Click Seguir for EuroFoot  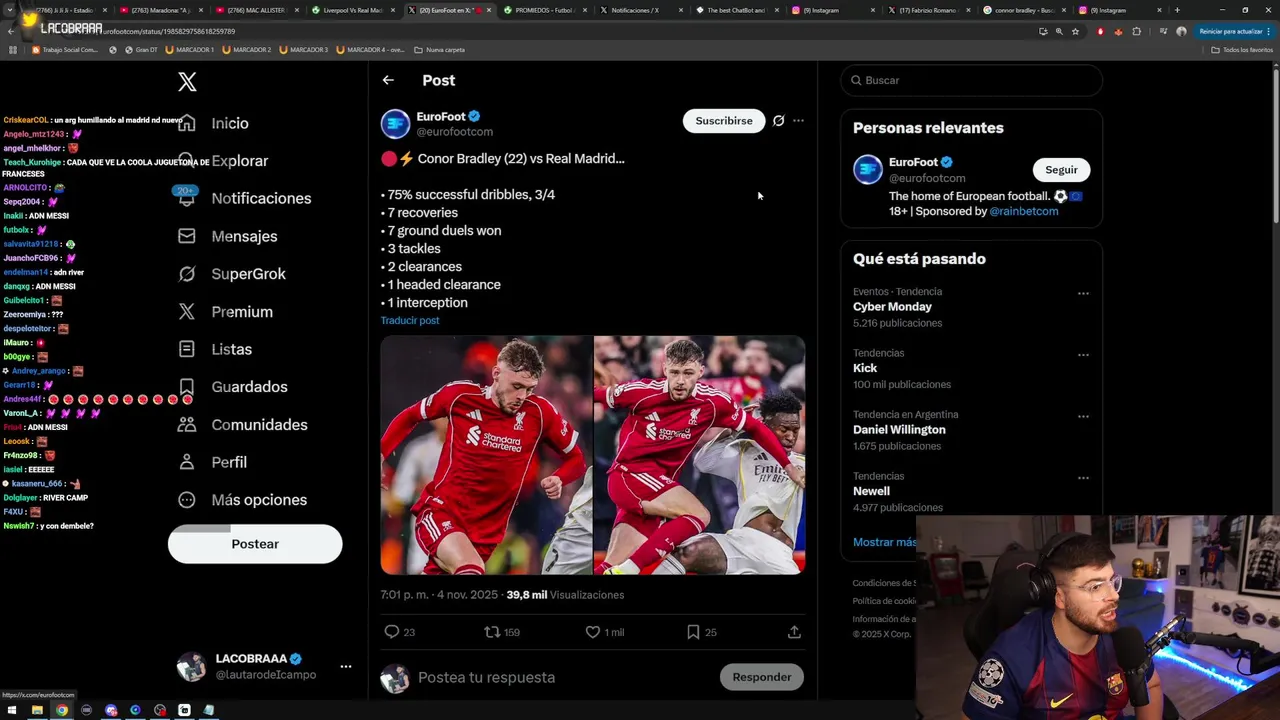coord(1061,170)
